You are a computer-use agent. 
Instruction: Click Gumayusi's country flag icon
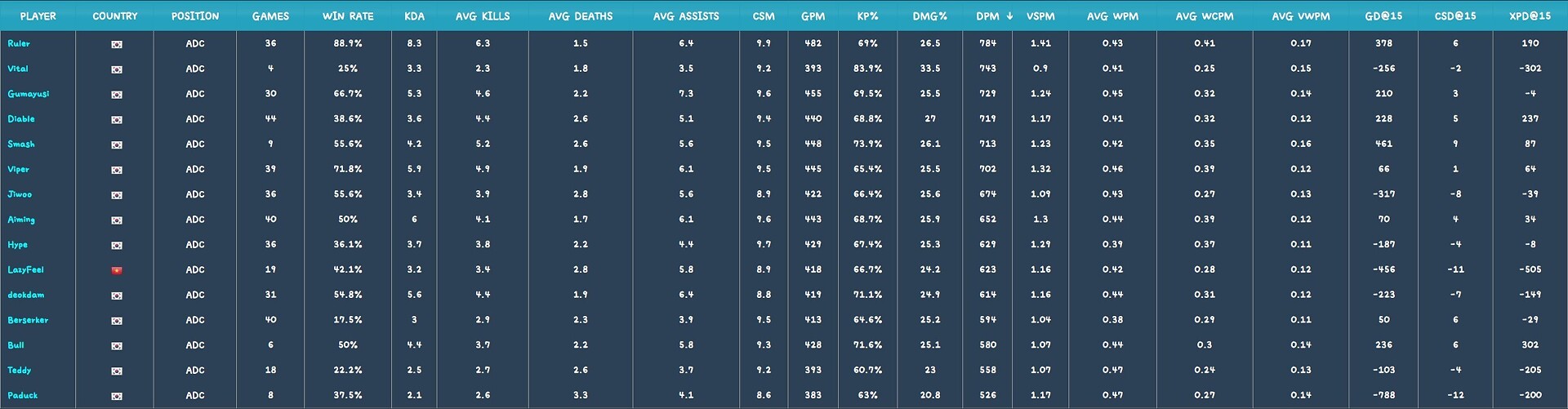coord(117,95)
